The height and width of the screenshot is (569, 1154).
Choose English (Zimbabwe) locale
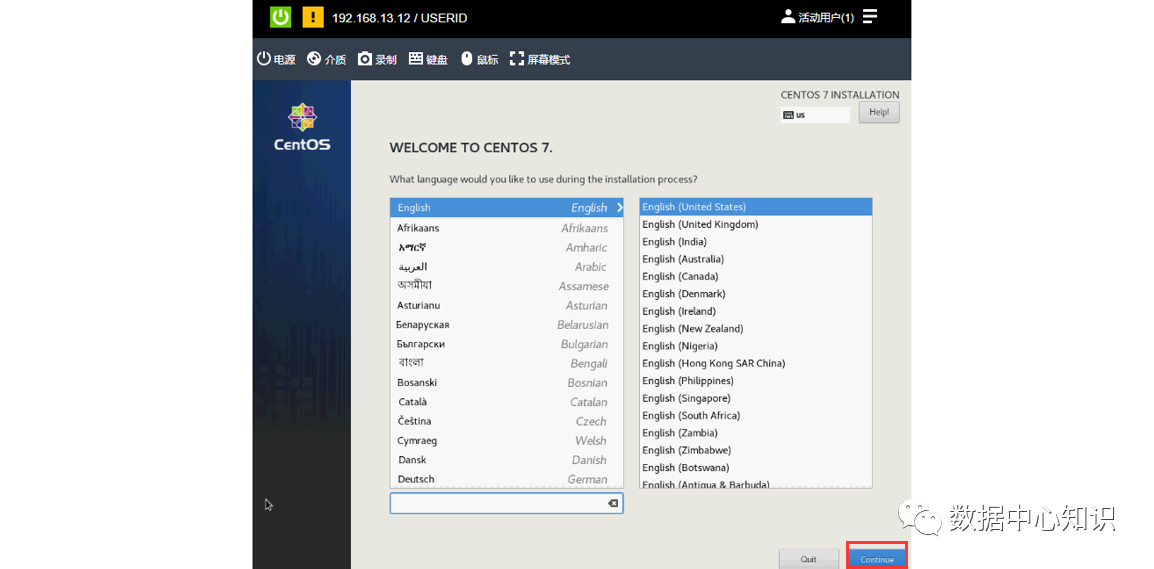[756, 450]
